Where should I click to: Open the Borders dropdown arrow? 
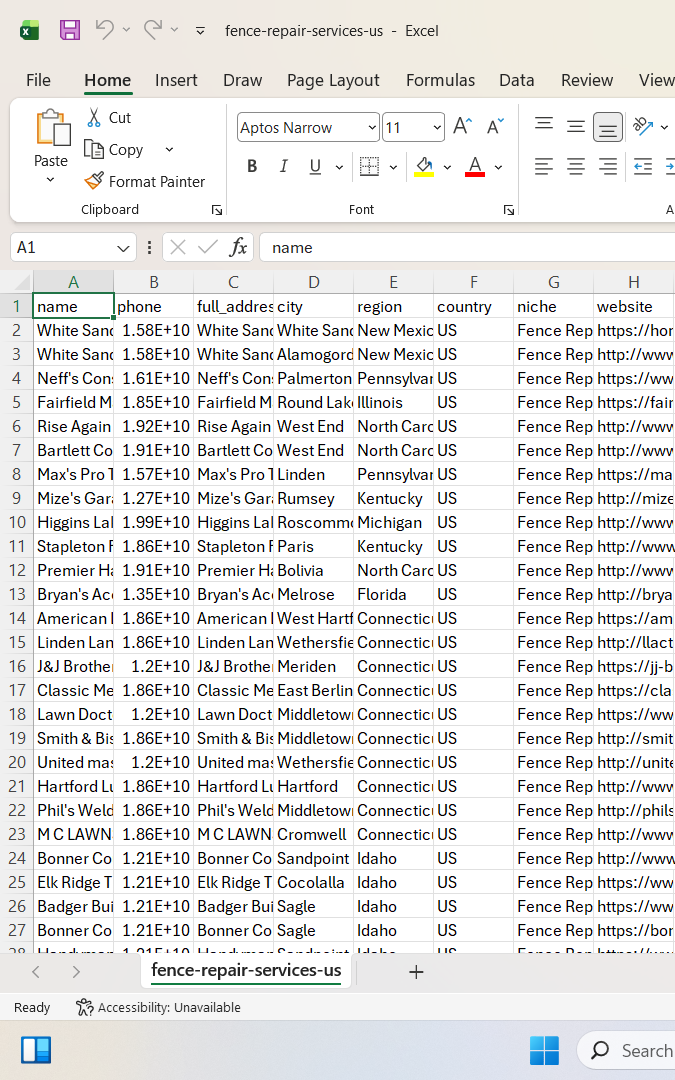pyautogui.click(x=393, y=167)
